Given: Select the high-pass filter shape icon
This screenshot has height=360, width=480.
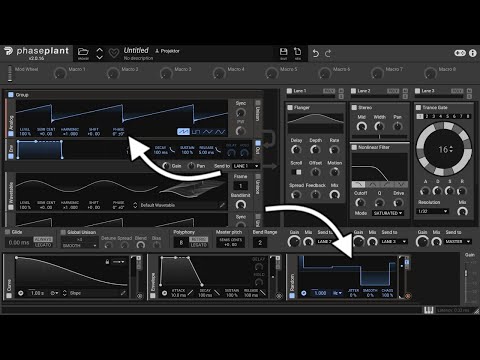Looking at the screenshot, I should coord(387,184).
